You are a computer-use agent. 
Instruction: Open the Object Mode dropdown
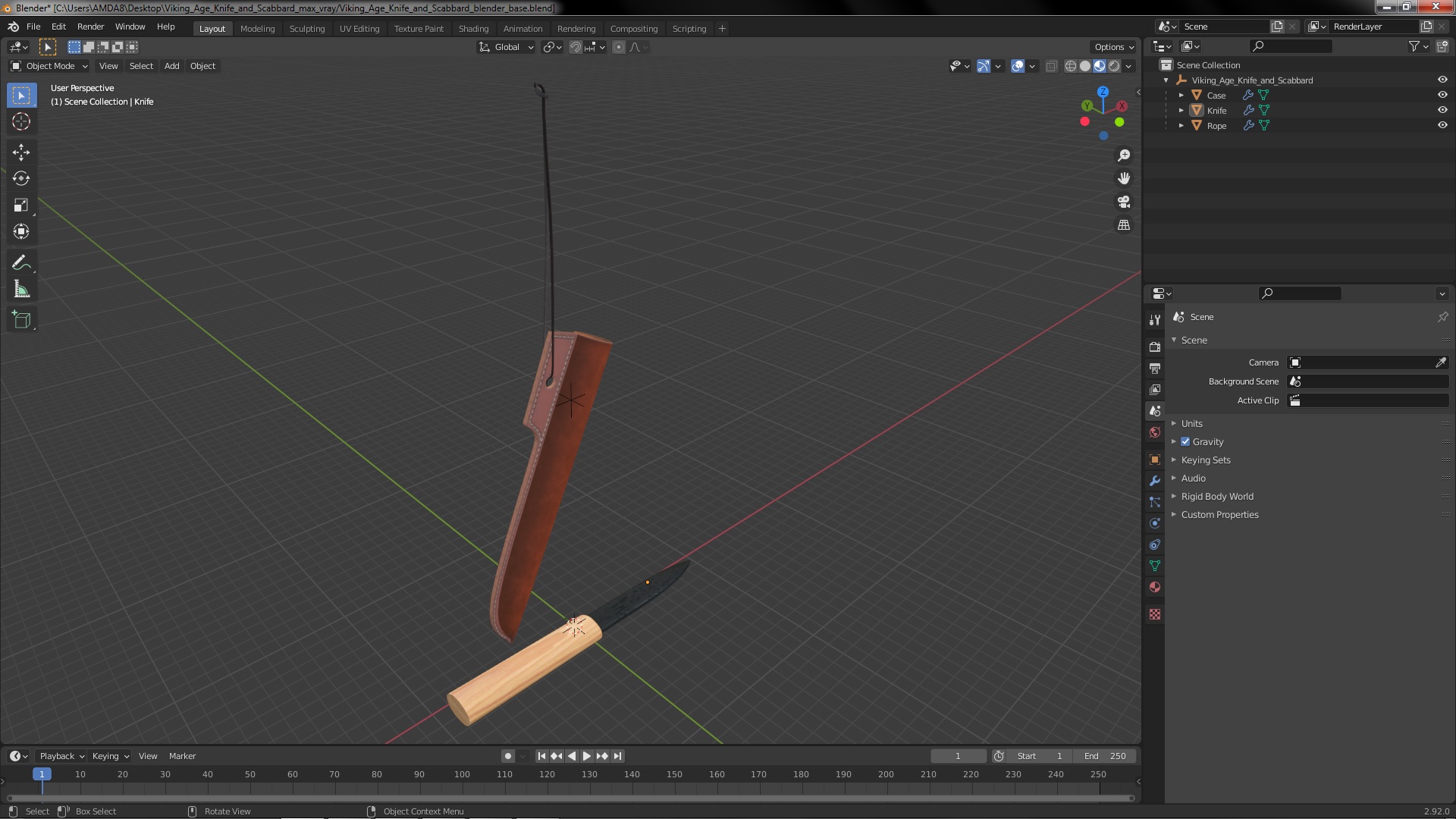pos(49,66)
